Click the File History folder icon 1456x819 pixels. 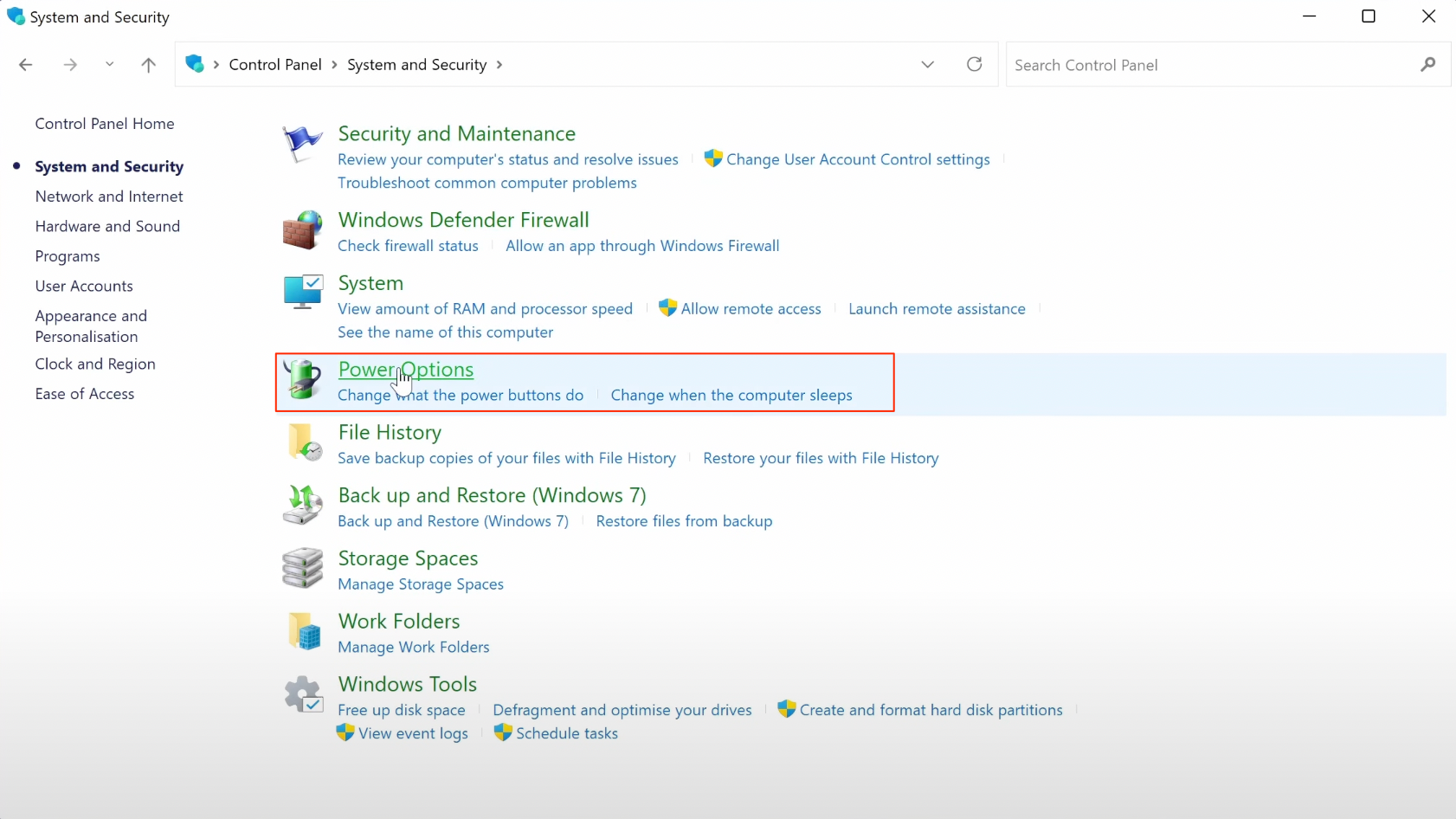pyautogui.click(x=303, y=442)
